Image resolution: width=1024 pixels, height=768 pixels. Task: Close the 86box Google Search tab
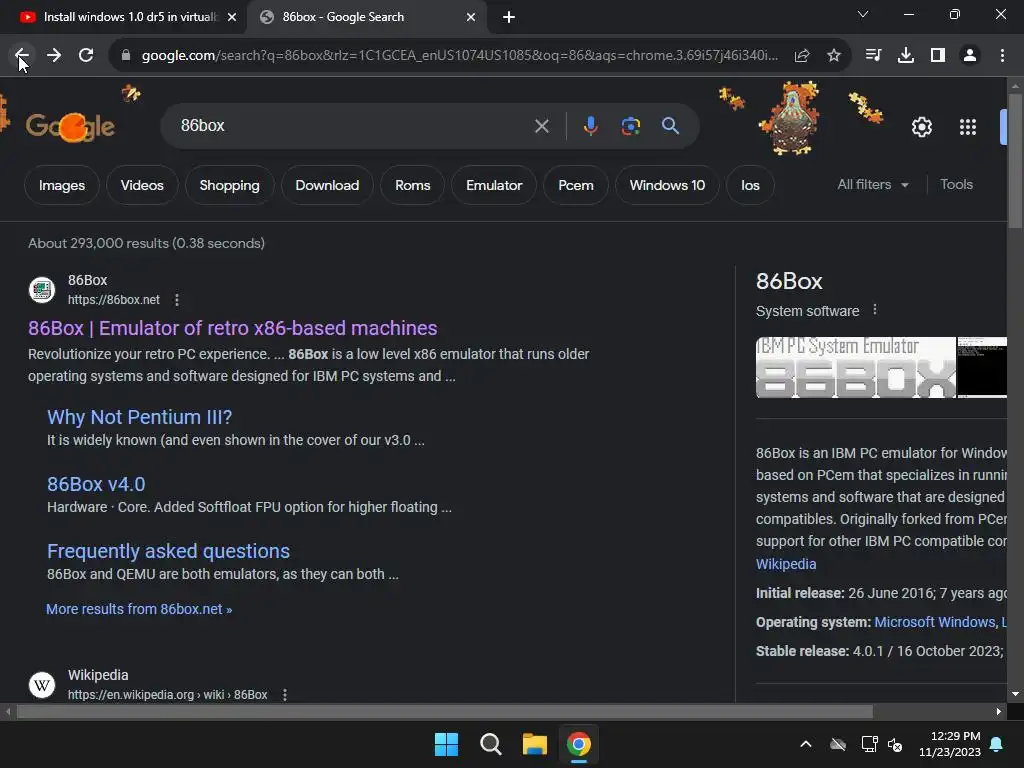pos(471,18)
